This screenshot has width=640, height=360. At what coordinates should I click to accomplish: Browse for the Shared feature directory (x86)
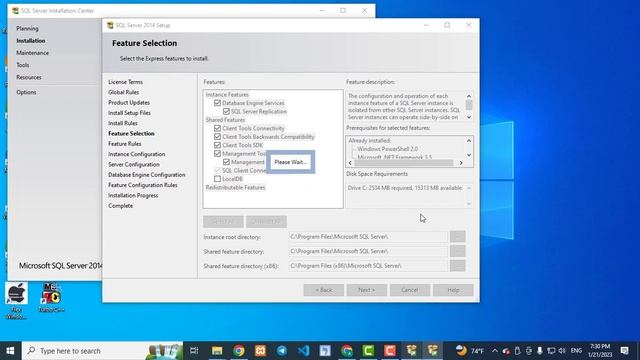pyautogui.click(x=458, y=266)
